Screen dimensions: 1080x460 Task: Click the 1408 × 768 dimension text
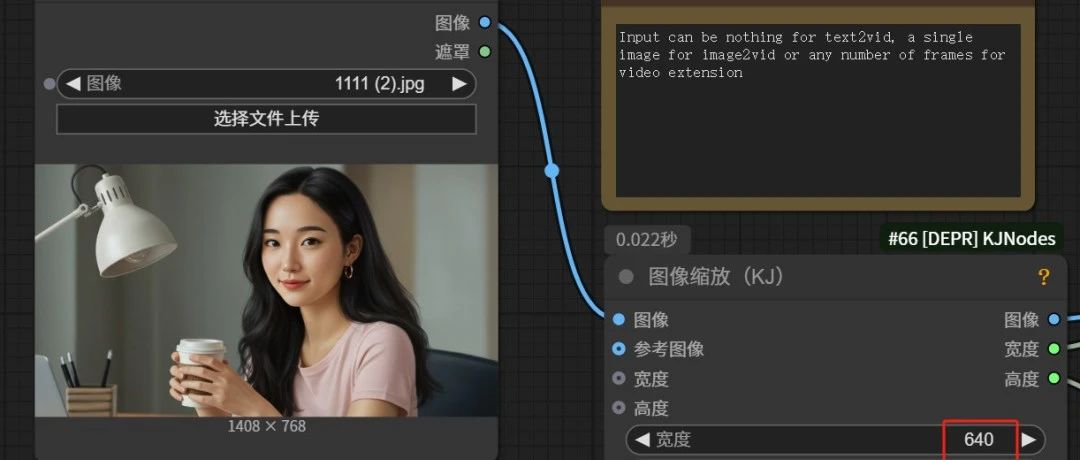coord(267,426)
